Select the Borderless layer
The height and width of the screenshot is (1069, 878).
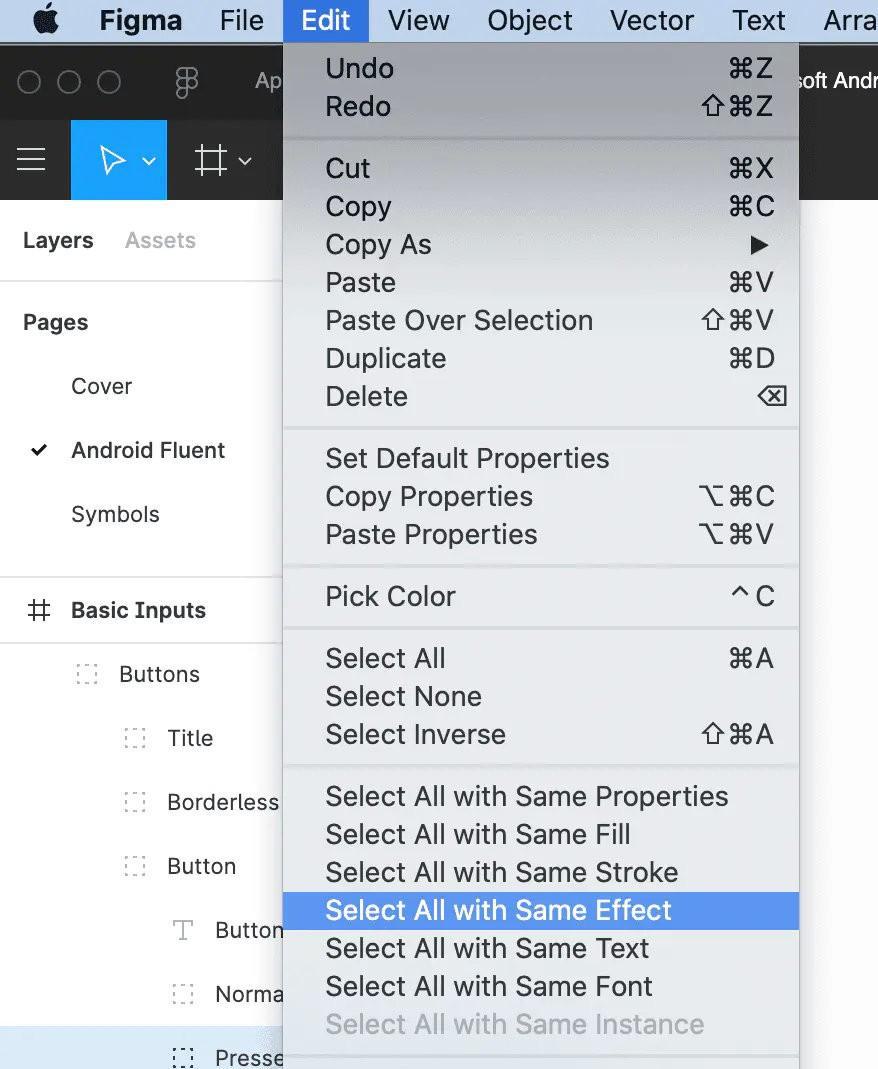(x=223, y=802)
